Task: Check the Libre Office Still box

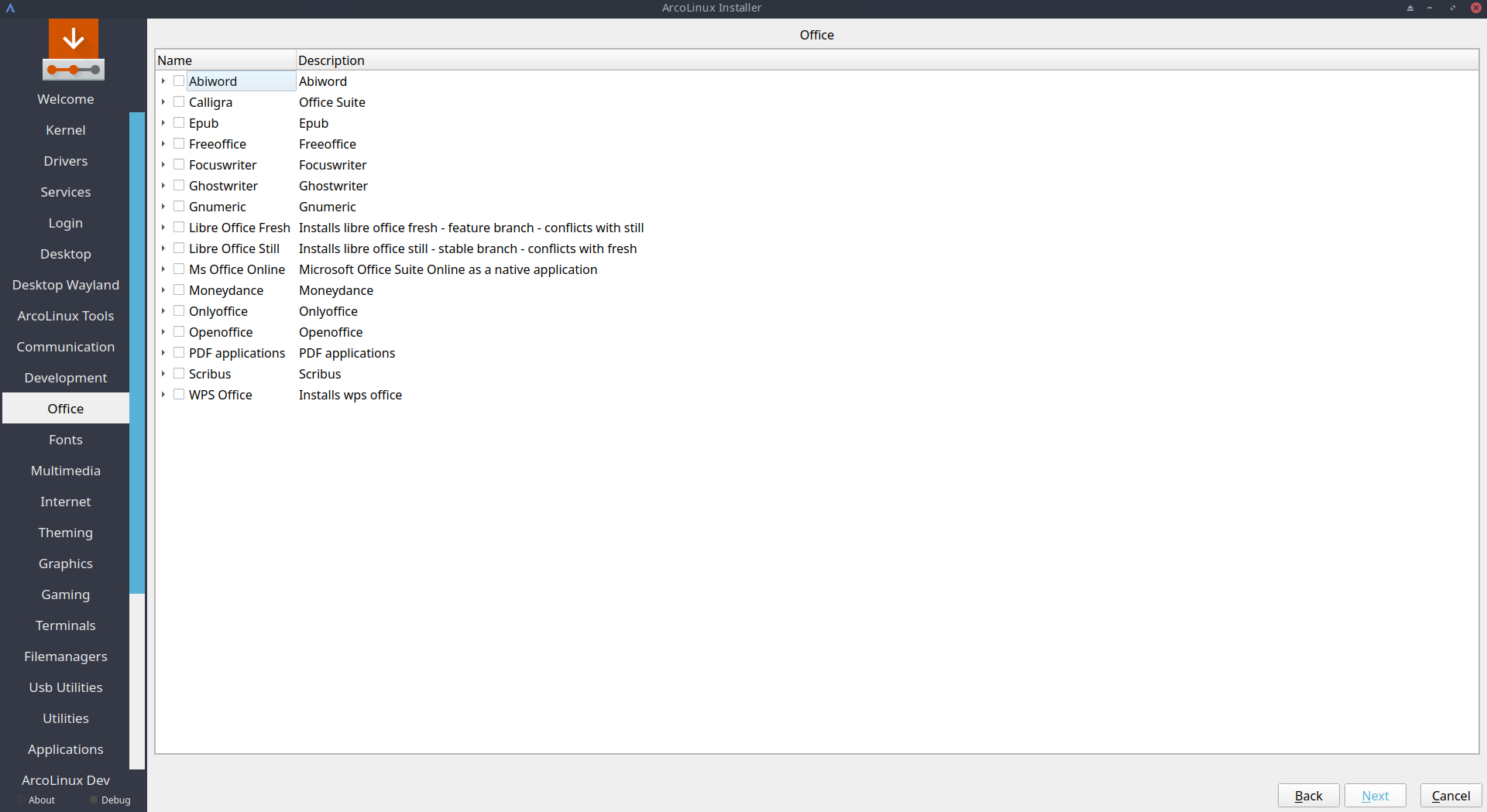Action: click(179, 248)
